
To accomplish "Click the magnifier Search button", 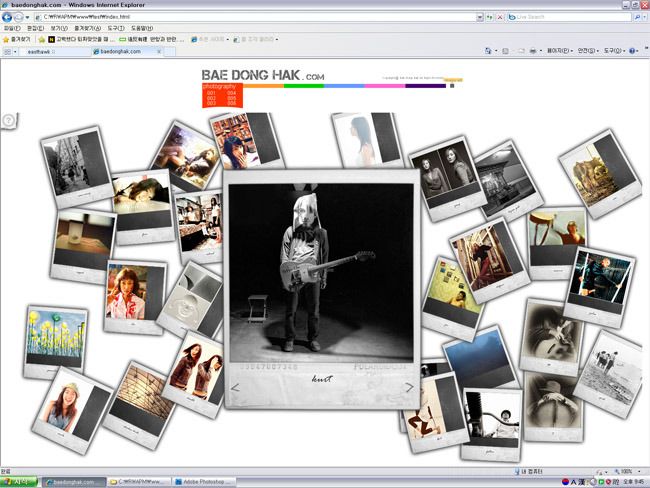I will tap(637, 17).
